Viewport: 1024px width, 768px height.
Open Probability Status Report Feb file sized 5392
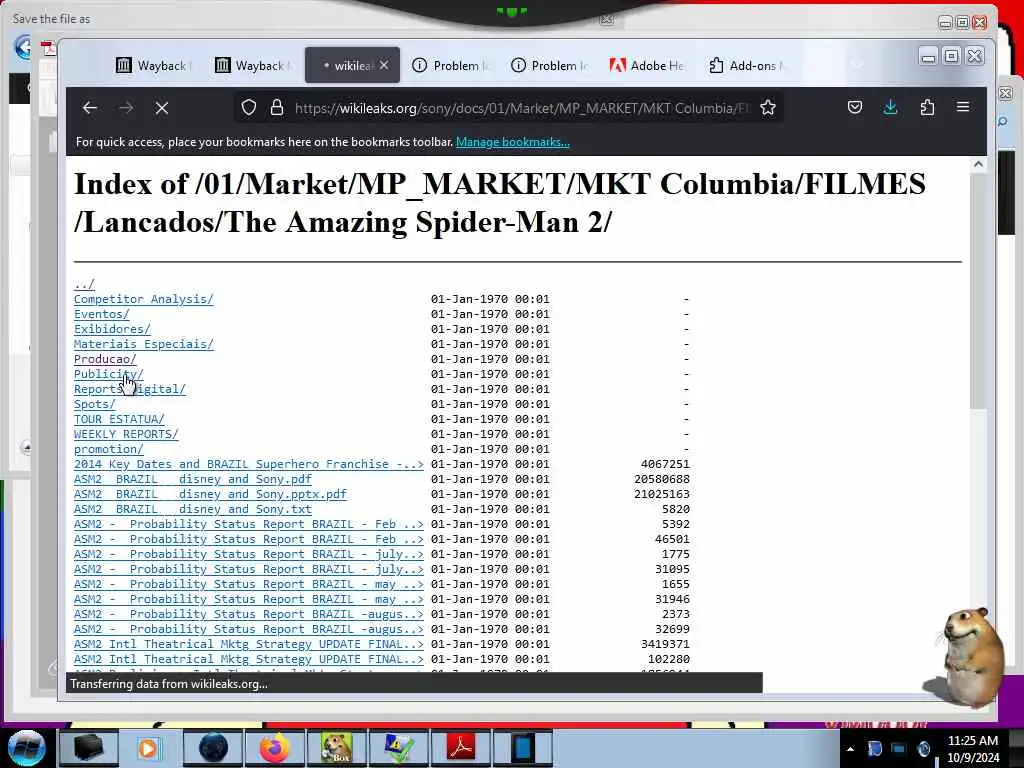[249, 524]
